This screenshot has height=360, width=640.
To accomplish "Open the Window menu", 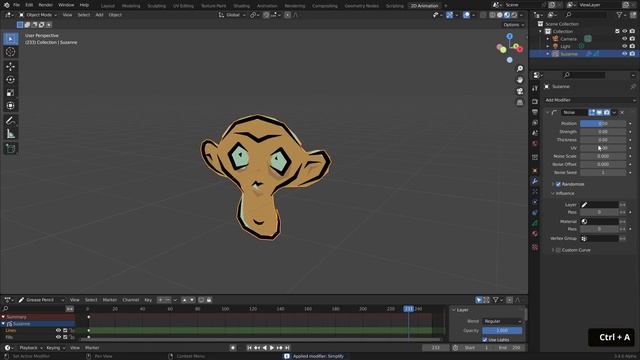I will (66, 5).
